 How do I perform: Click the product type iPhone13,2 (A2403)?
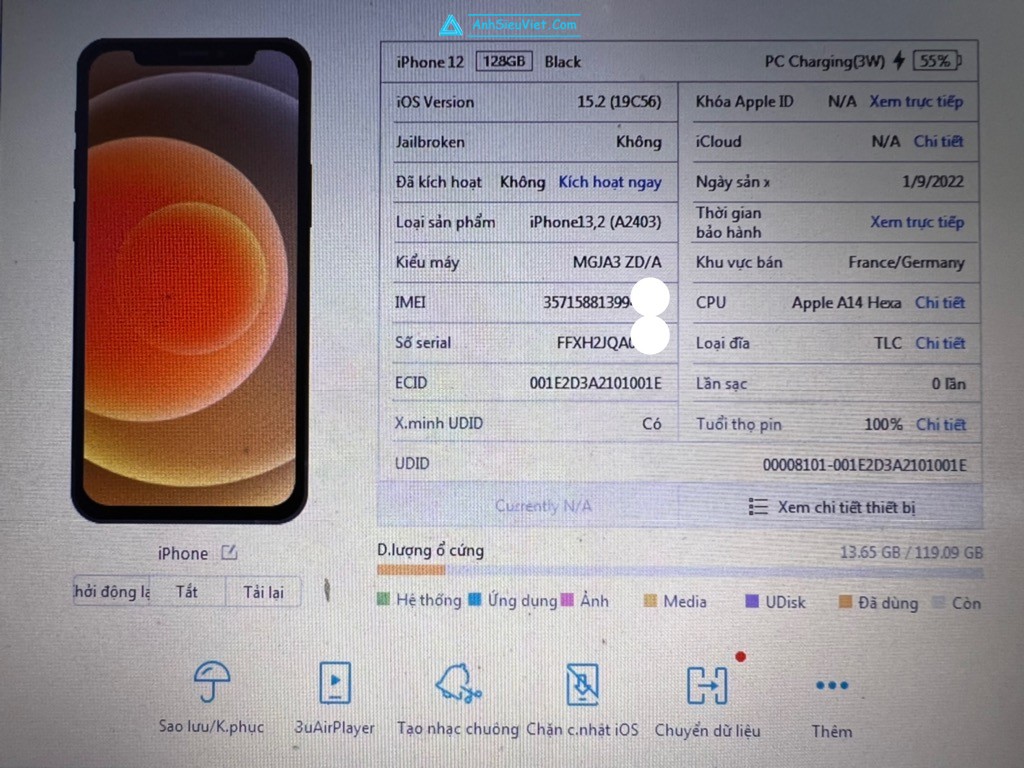595,222
